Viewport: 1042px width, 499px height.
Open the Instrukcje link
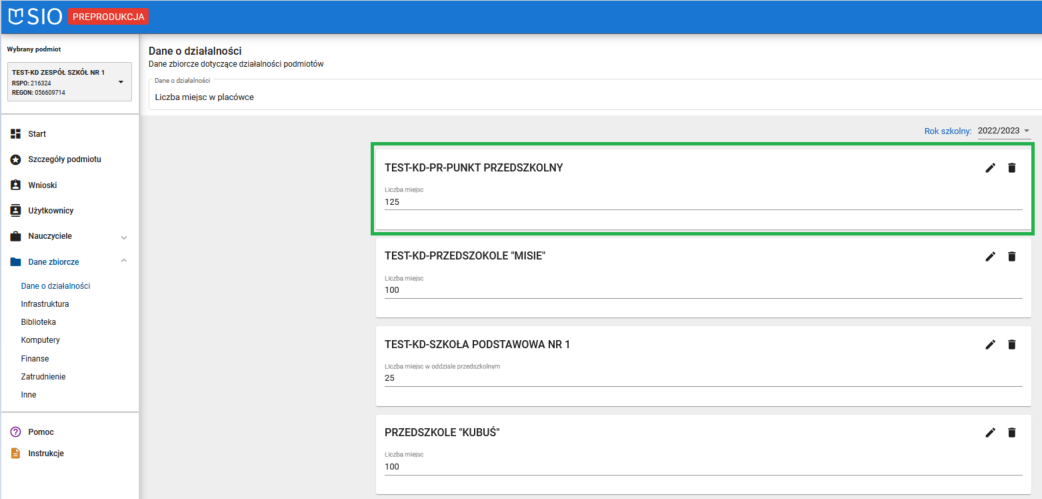[x=46, y=453]
